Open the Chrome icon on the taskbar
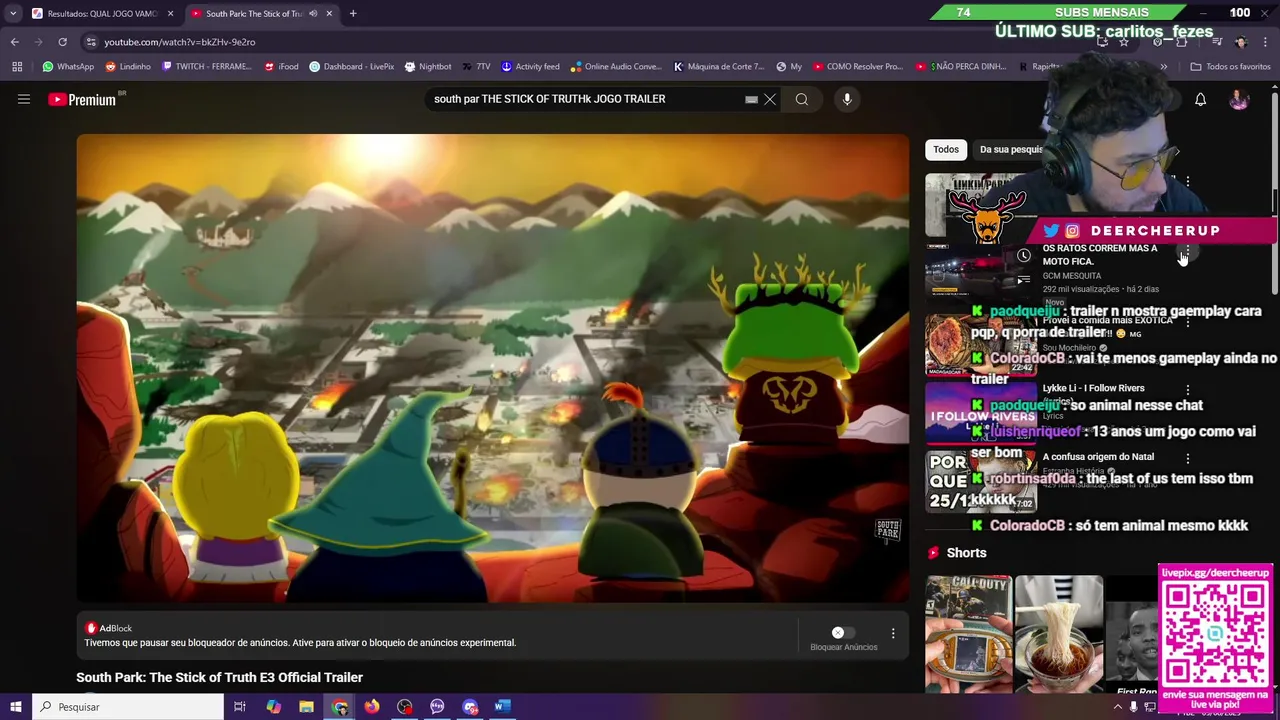This screenshot has height=720, width=1280. click(x=340, y=707)
